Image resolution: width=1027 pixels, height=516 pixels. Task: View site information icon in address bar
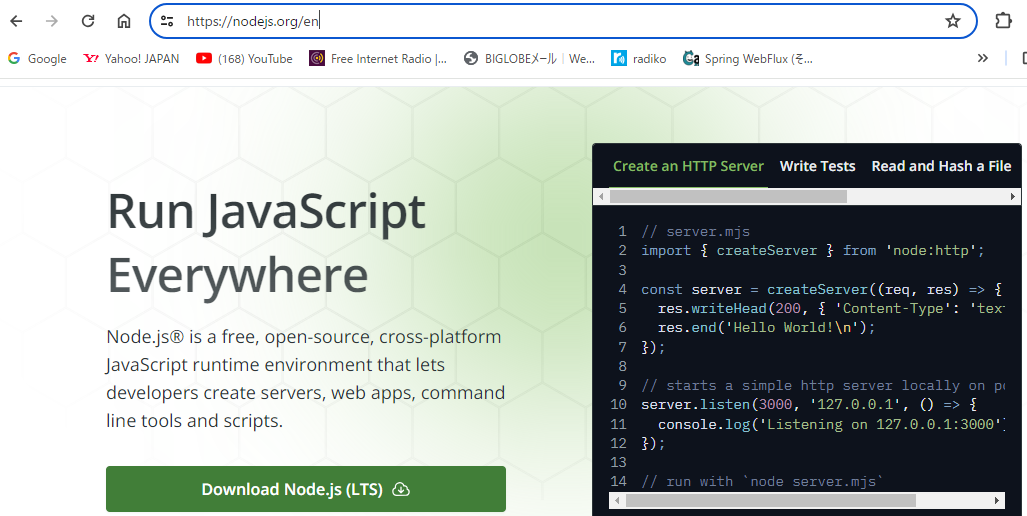(x=167, y=21)
